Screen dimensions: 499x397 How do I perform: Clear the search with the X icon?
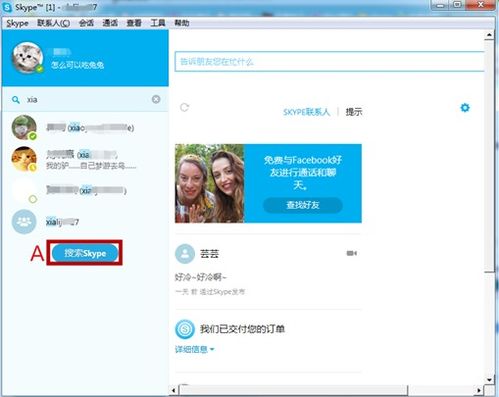coord(156,99)
